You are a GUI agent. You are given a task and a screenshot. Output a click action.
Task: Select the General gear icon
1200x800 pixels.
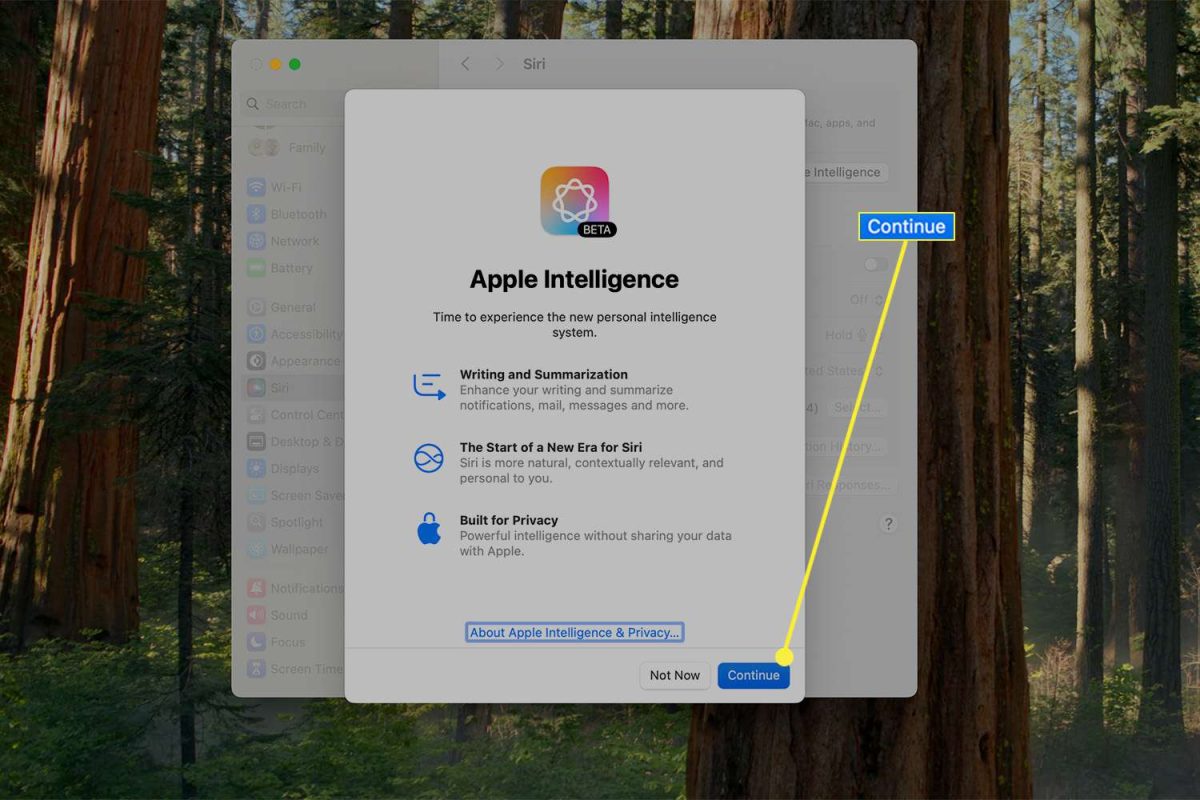pos(256,307)
